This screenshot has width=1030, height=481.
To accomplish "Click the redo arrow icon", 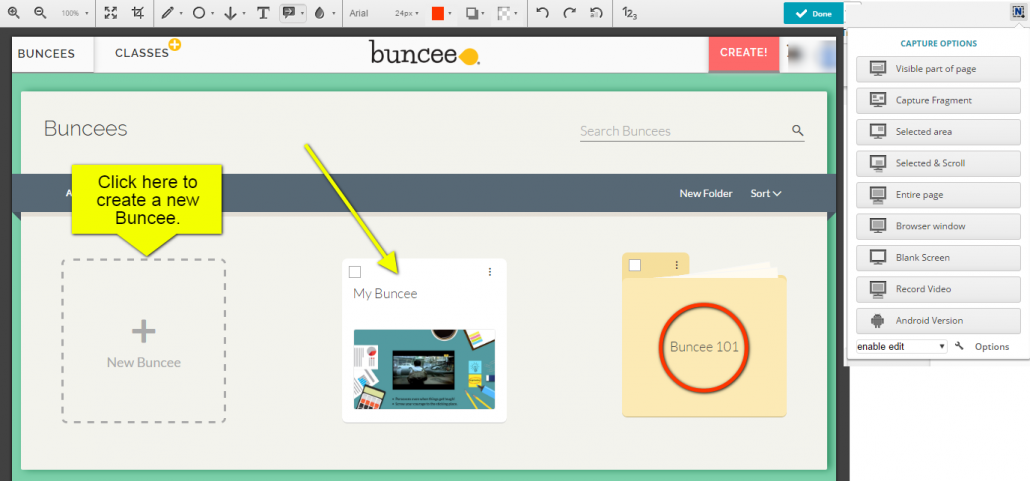I will point(570,13).
